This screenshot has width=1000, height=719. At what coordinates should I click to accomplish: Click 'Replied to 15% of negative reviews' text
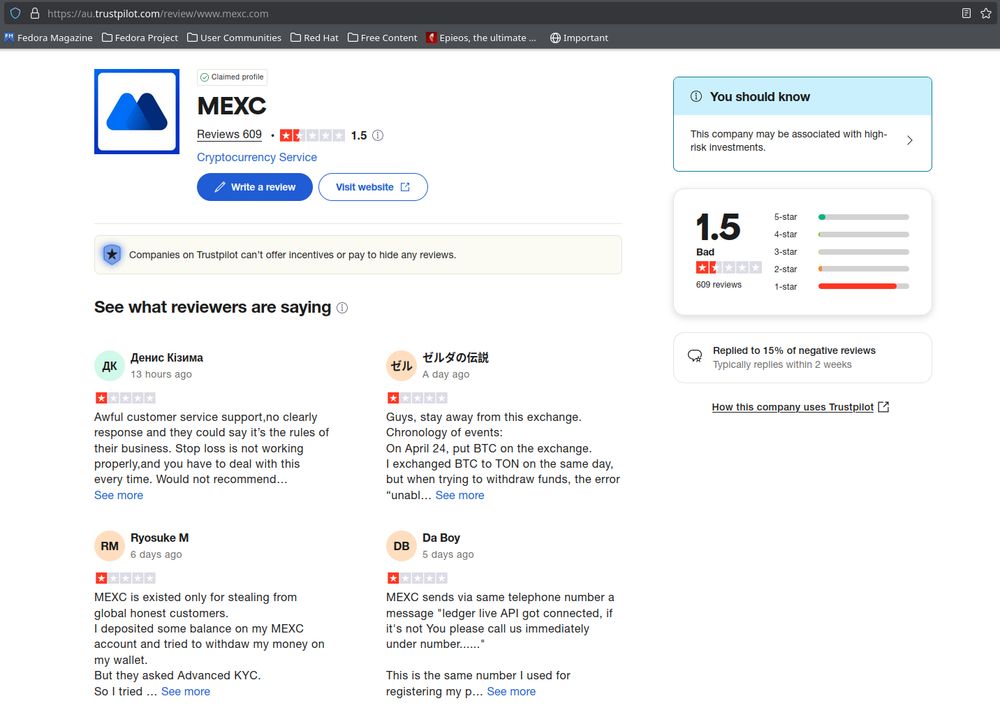coord(794,350)
